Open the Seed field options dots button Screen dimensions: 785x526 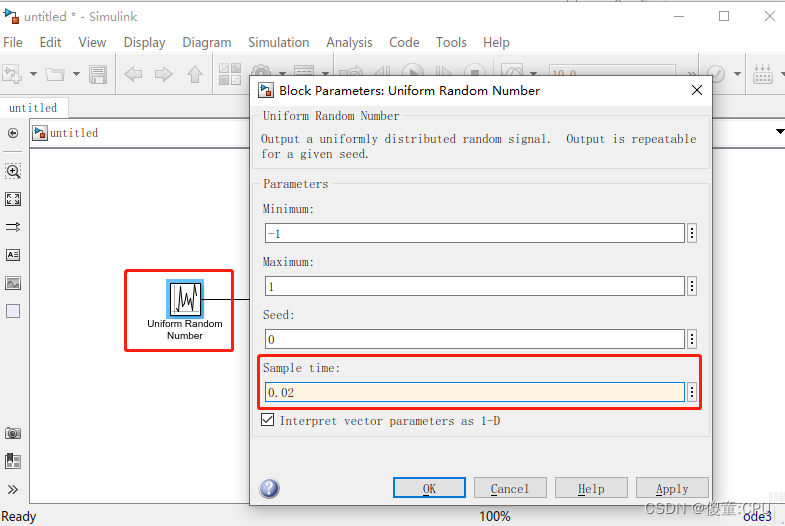[x=692, y=339]
